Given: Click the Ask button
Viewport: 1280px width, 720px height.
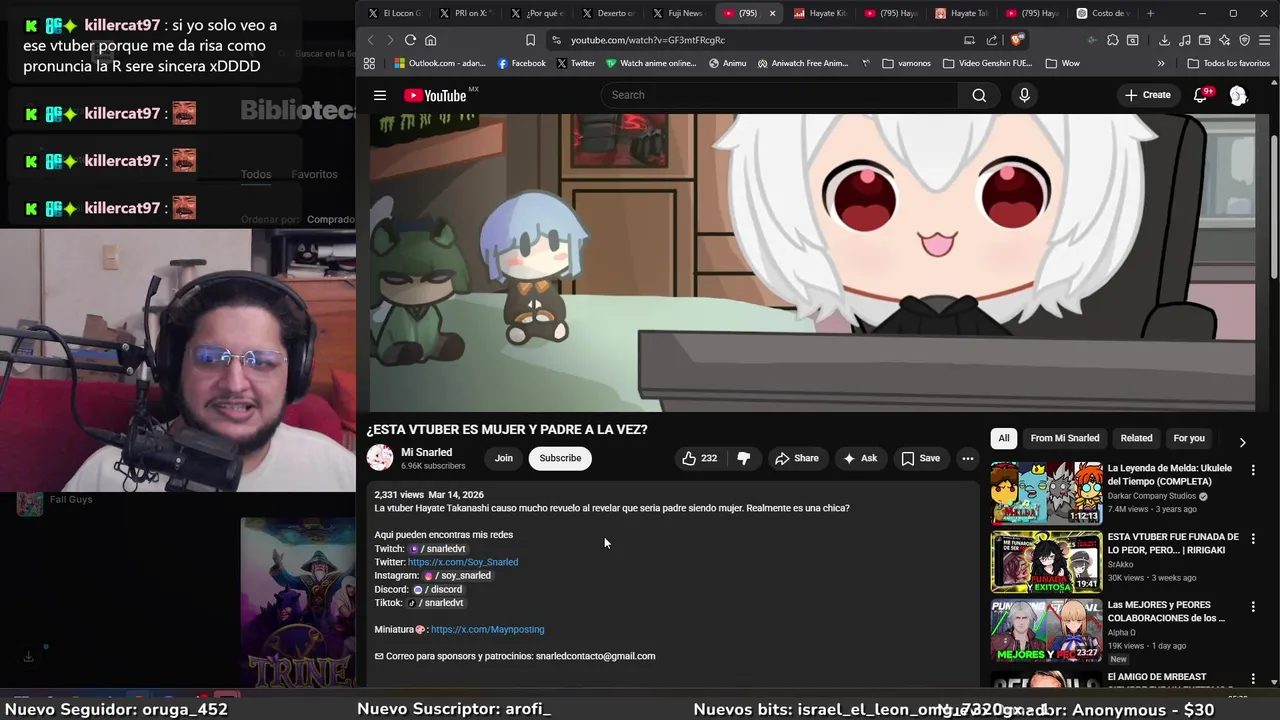Looking at the screenshot, I should tap(860, 458).
